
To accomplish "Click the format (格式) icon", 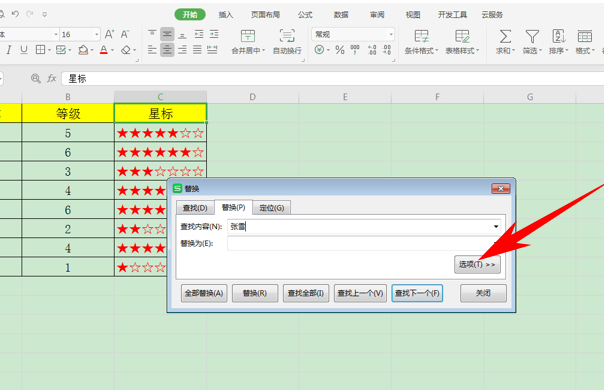I will coord(585,37).
